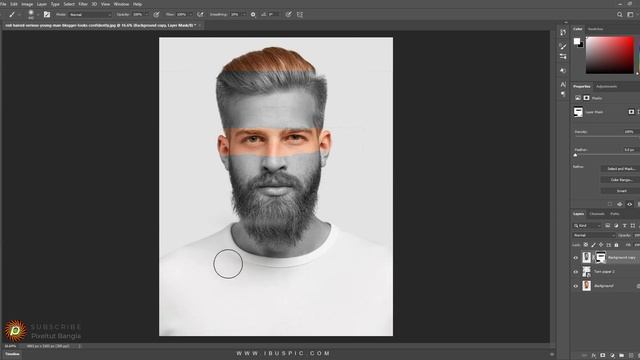
Task: Open the Window menu
Action: tap(121, 4)
